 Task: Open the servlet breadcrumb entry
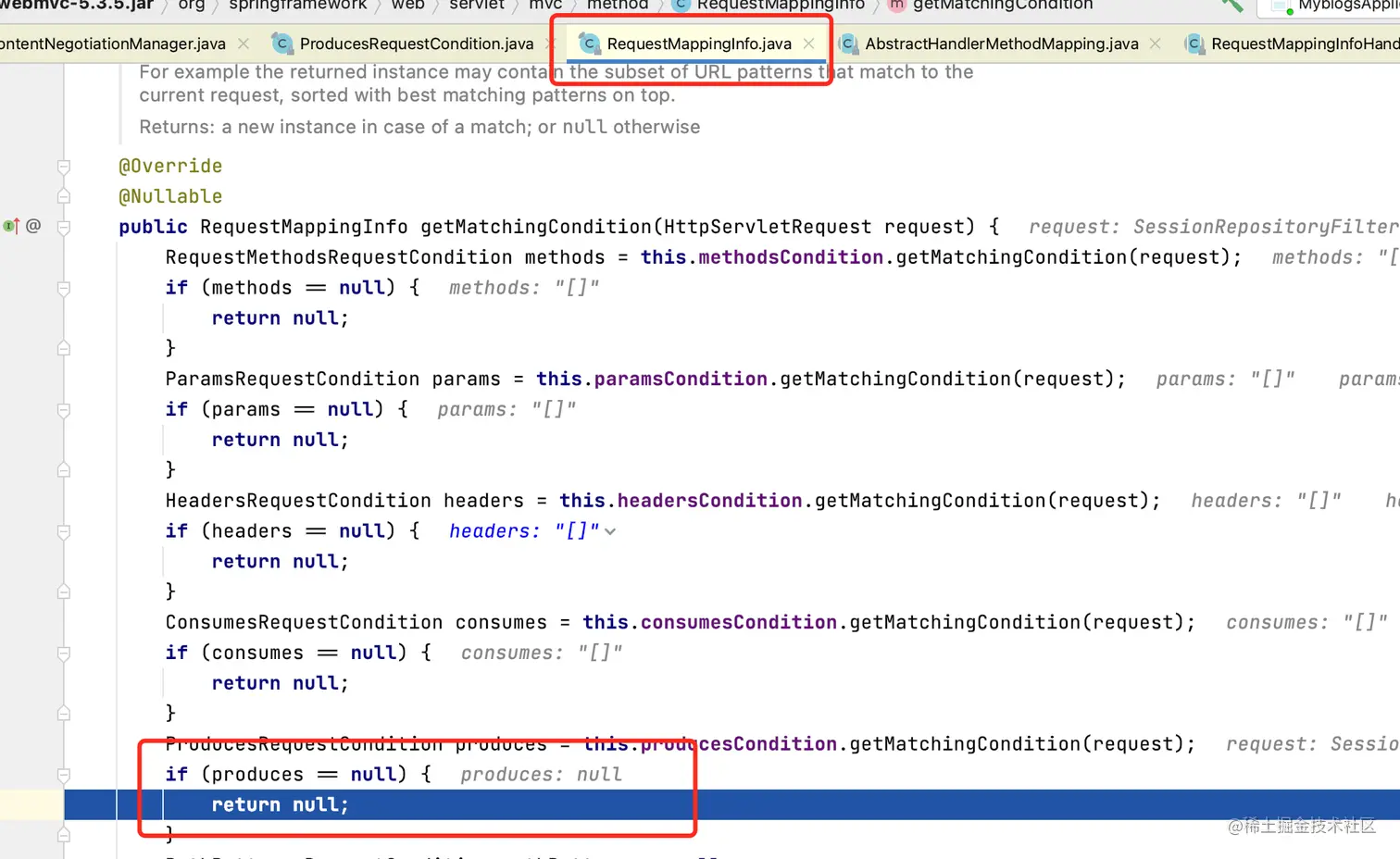[475, 6]
